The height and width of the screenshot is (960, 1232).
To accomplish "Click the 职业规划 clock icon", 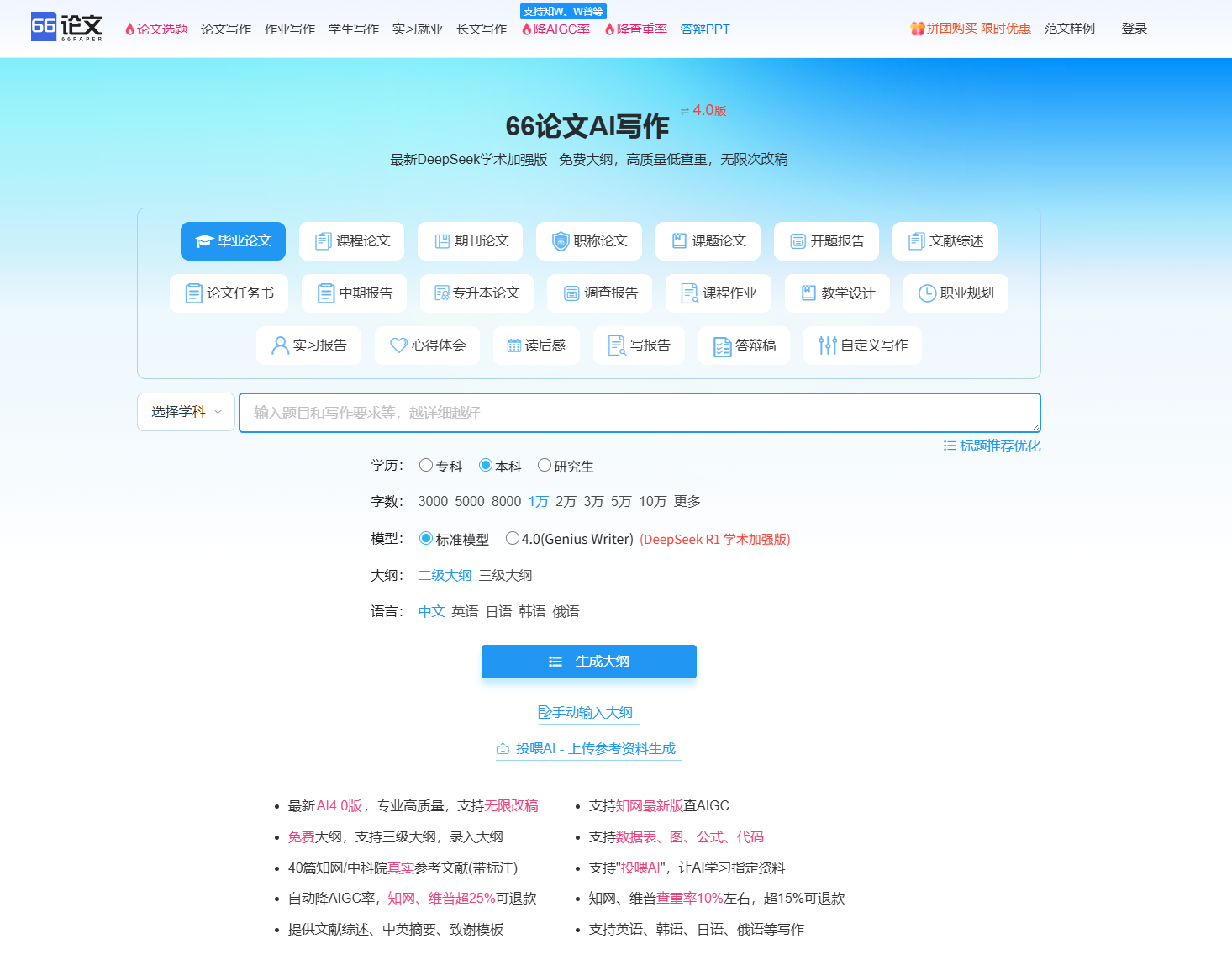I will coord(927,293).
